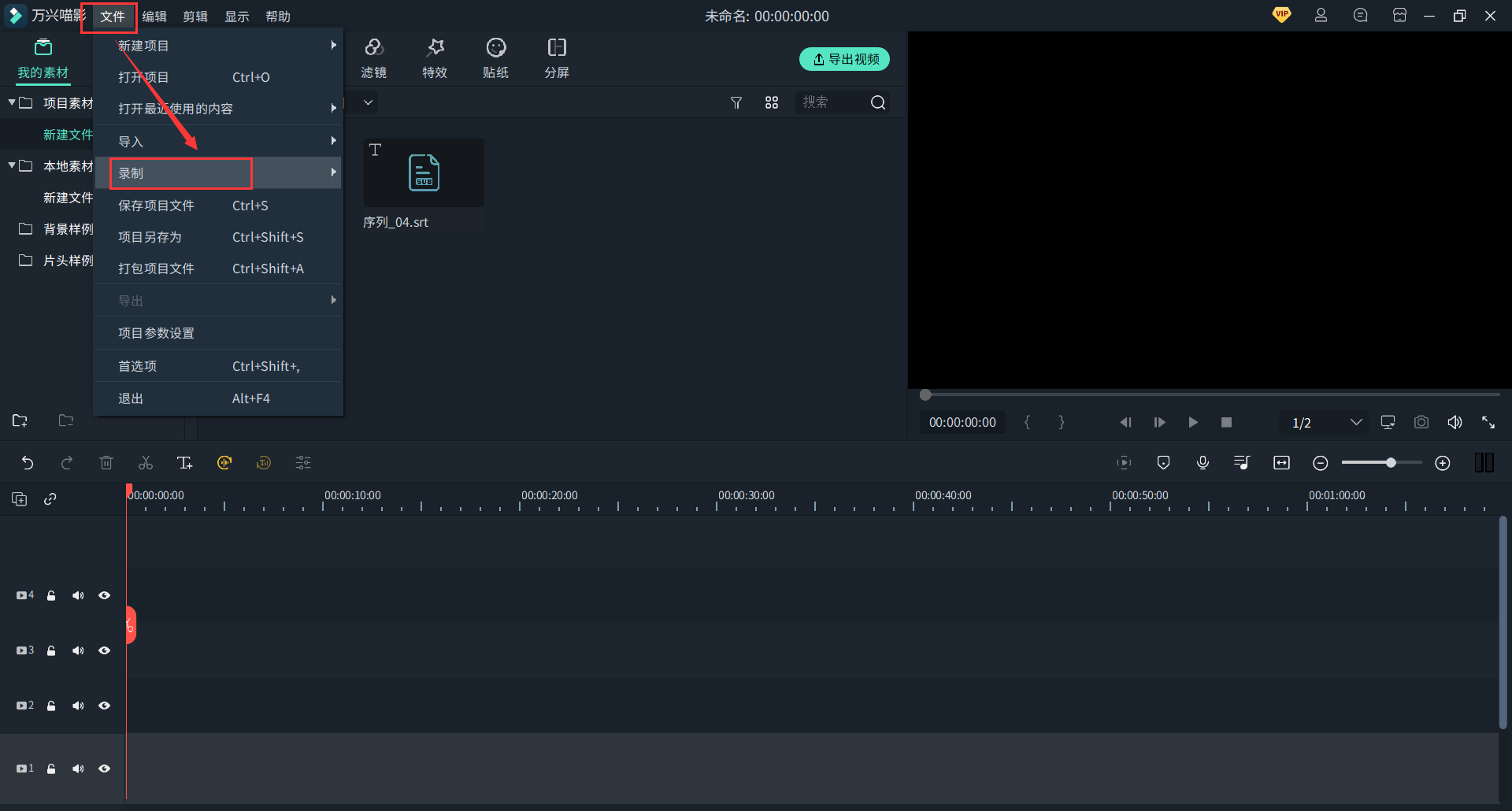1512x811 pixels.
Task: Open the 分屏 split screen panel
Action: click(x=557, y=58)
